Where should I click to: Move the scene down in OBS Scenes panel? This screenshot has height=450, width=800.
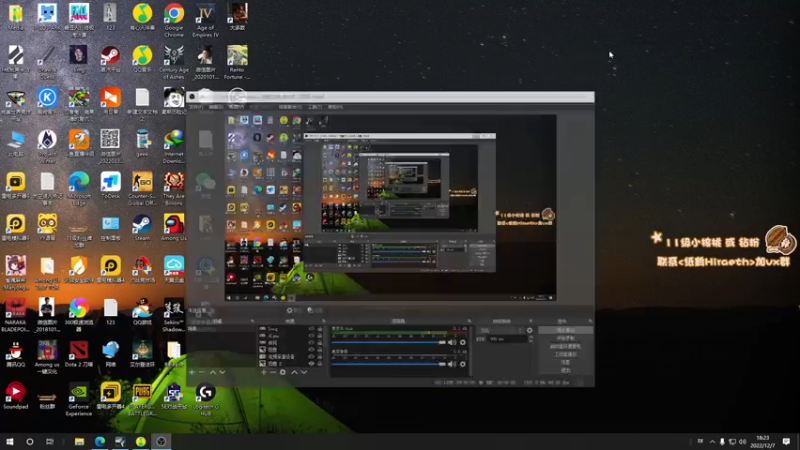tap(222, 372)
